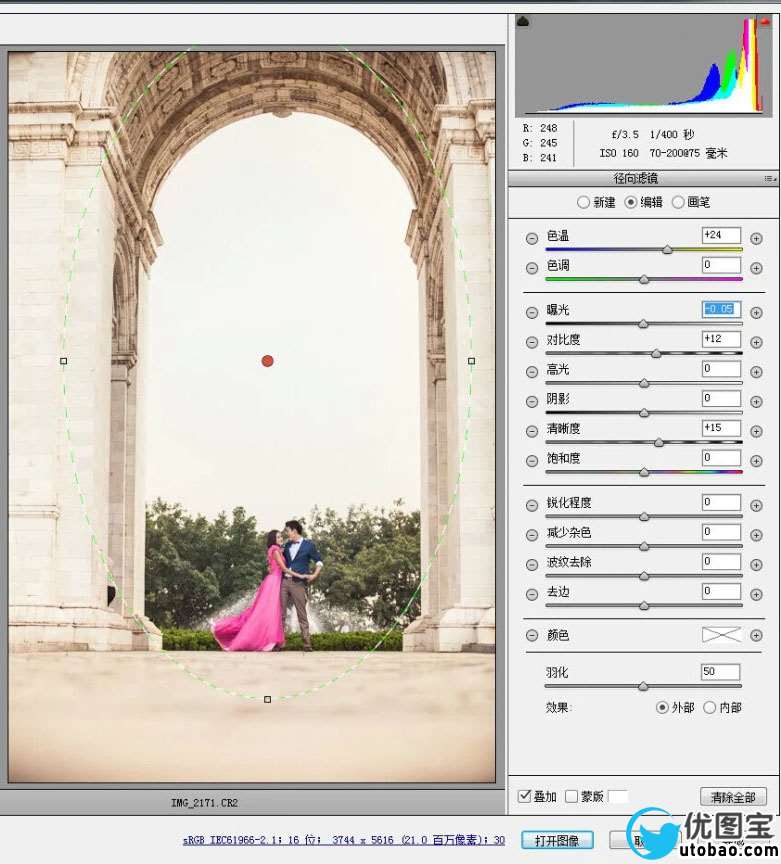Click the minus icon beside 颜色

532,636
